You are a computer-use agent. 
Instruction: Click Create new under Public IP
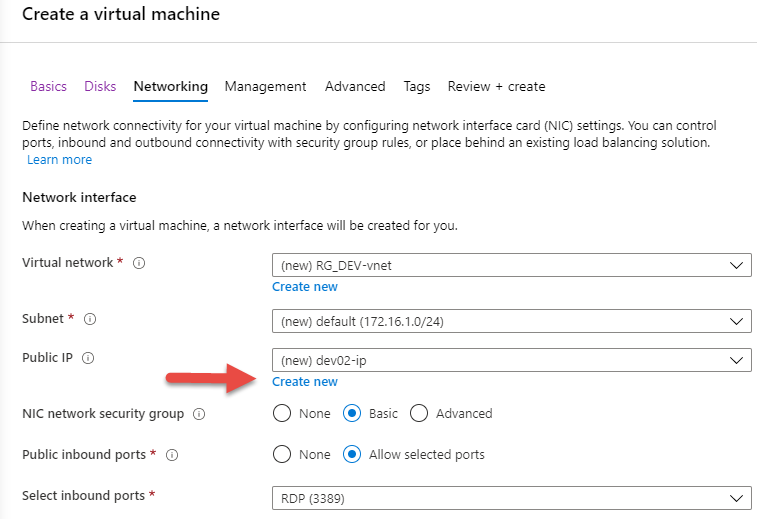click(305, 382)
